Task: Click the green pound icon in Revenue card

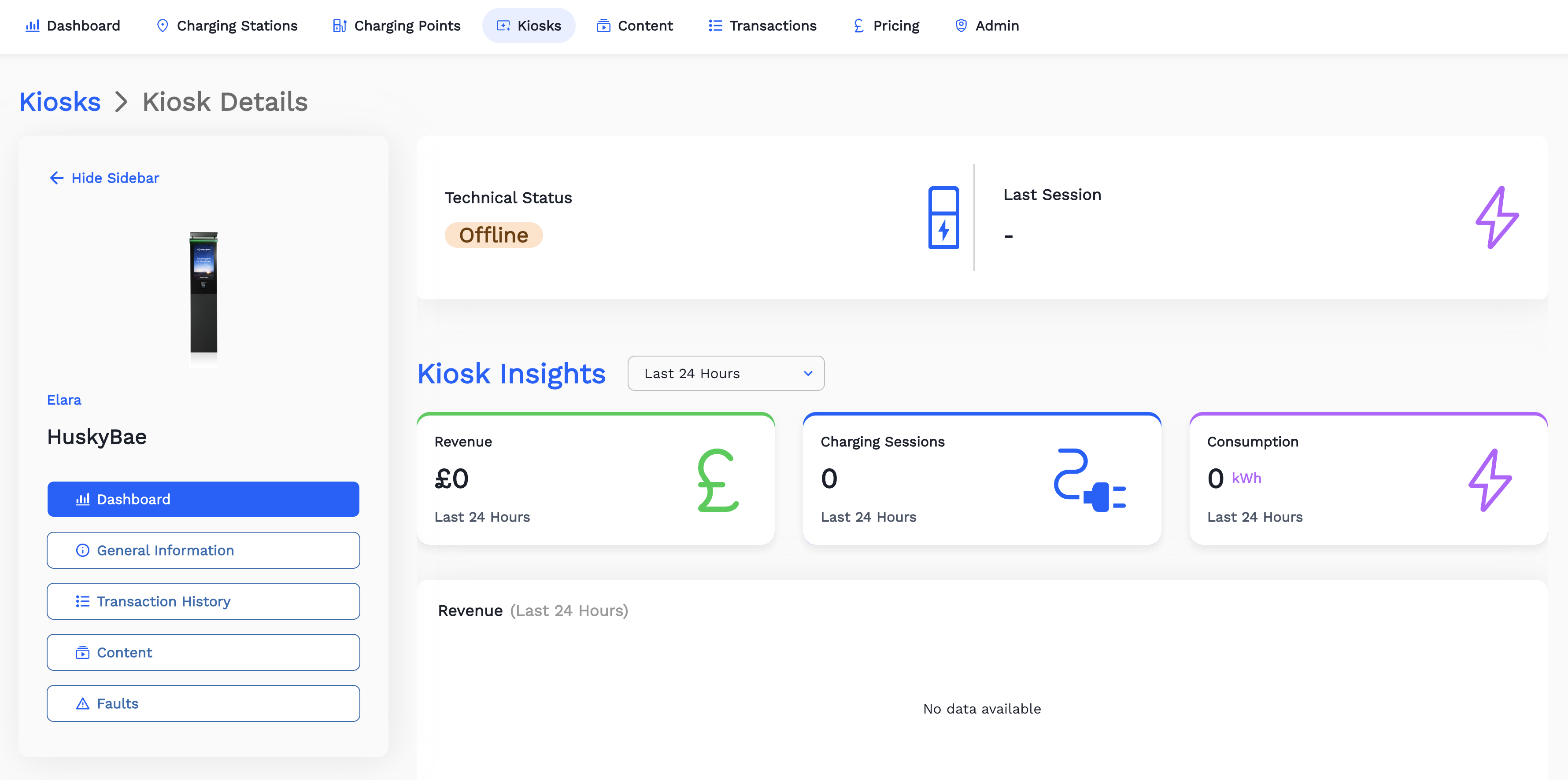Action: tap(717, 480)
